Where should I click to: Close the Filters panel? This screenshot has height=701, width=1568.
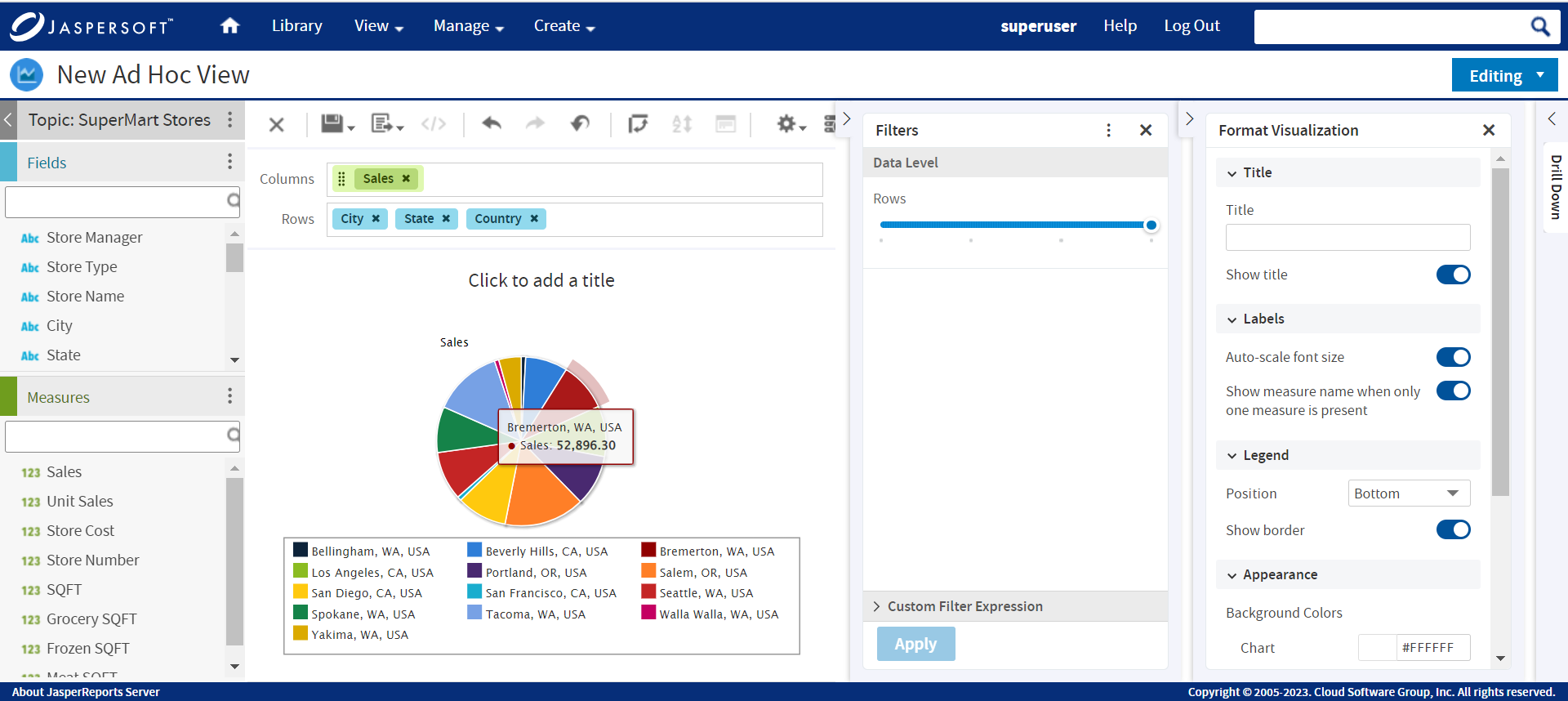1146,130
